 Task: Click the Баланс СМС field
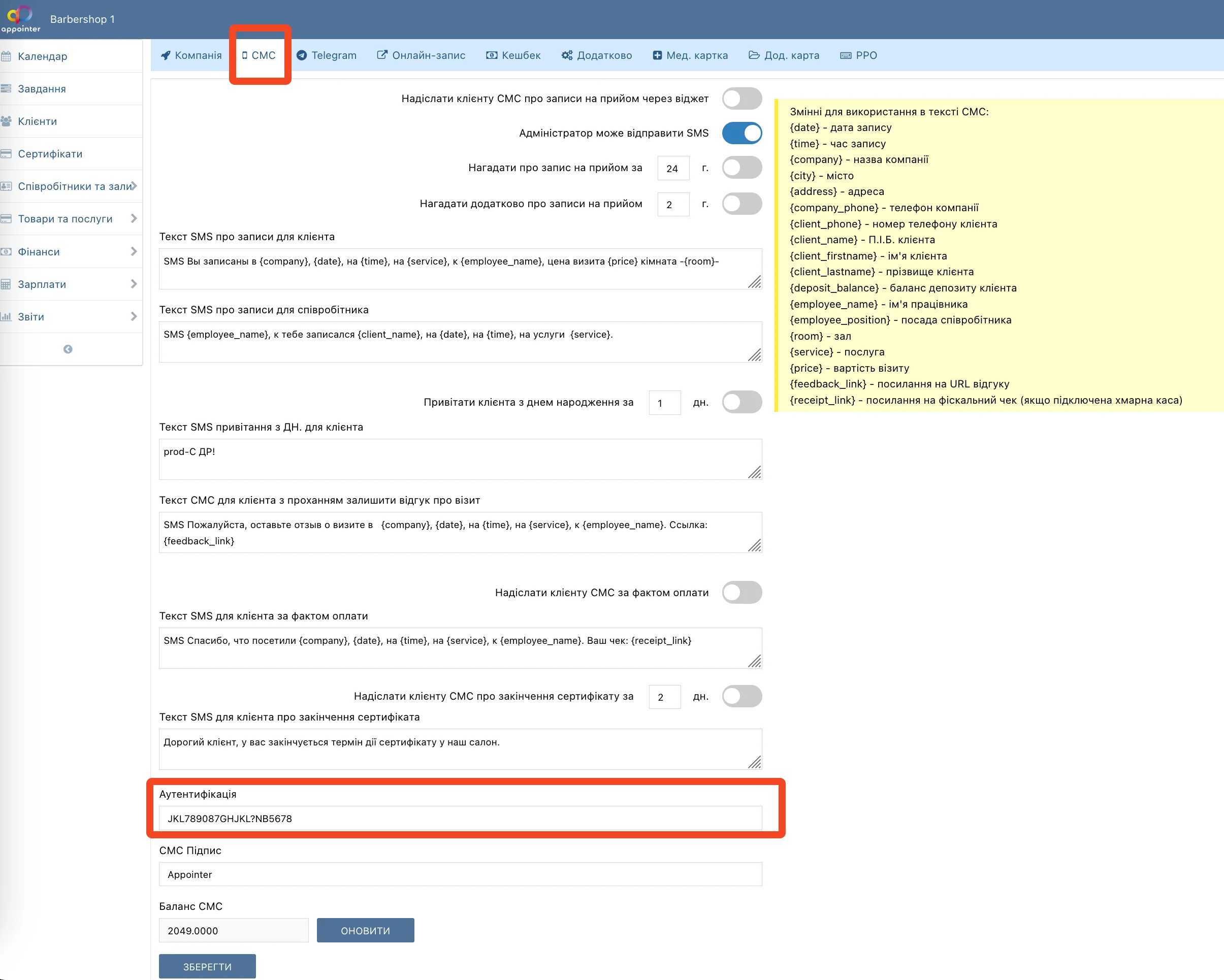pyautogui.click(x=234, y=931)
